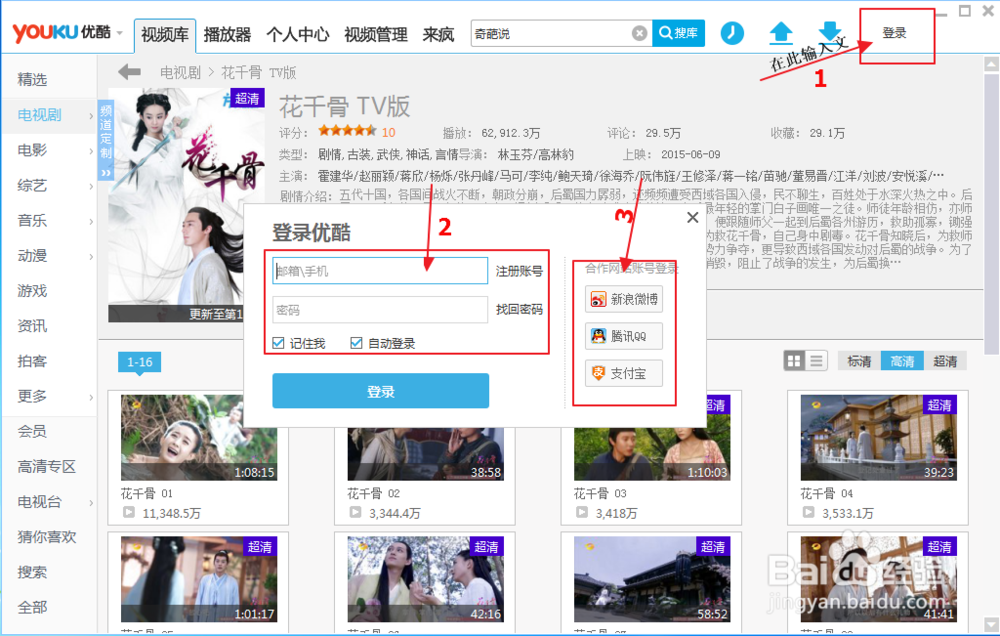Switch to the 视频库 tab
Viewport: 1000px width, 636px height.
[x=165, y=34]
